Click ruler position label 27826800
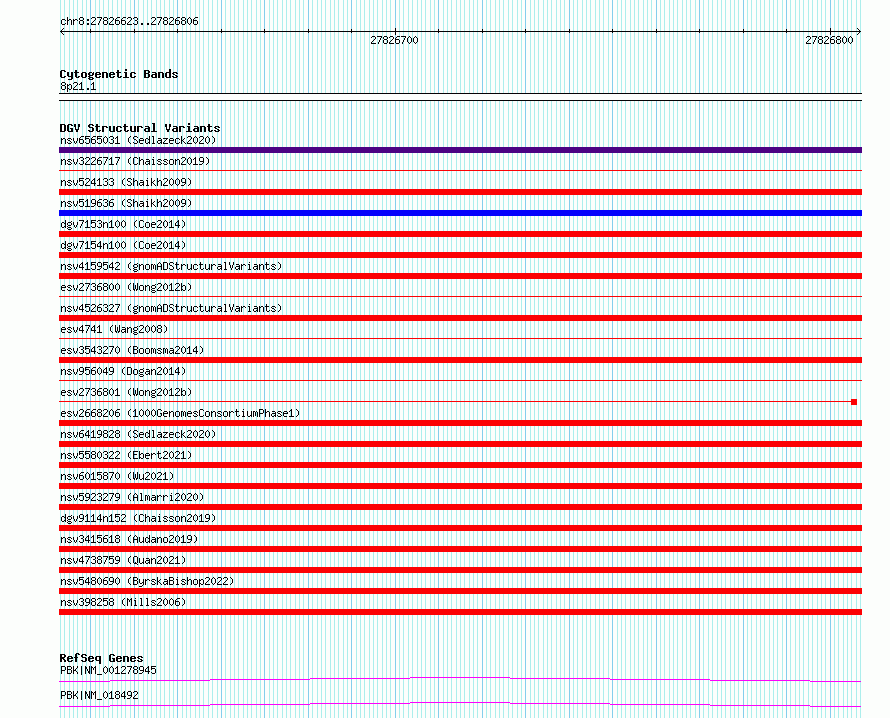Screen dimensions: 890x718 click(x=829, y=40)
